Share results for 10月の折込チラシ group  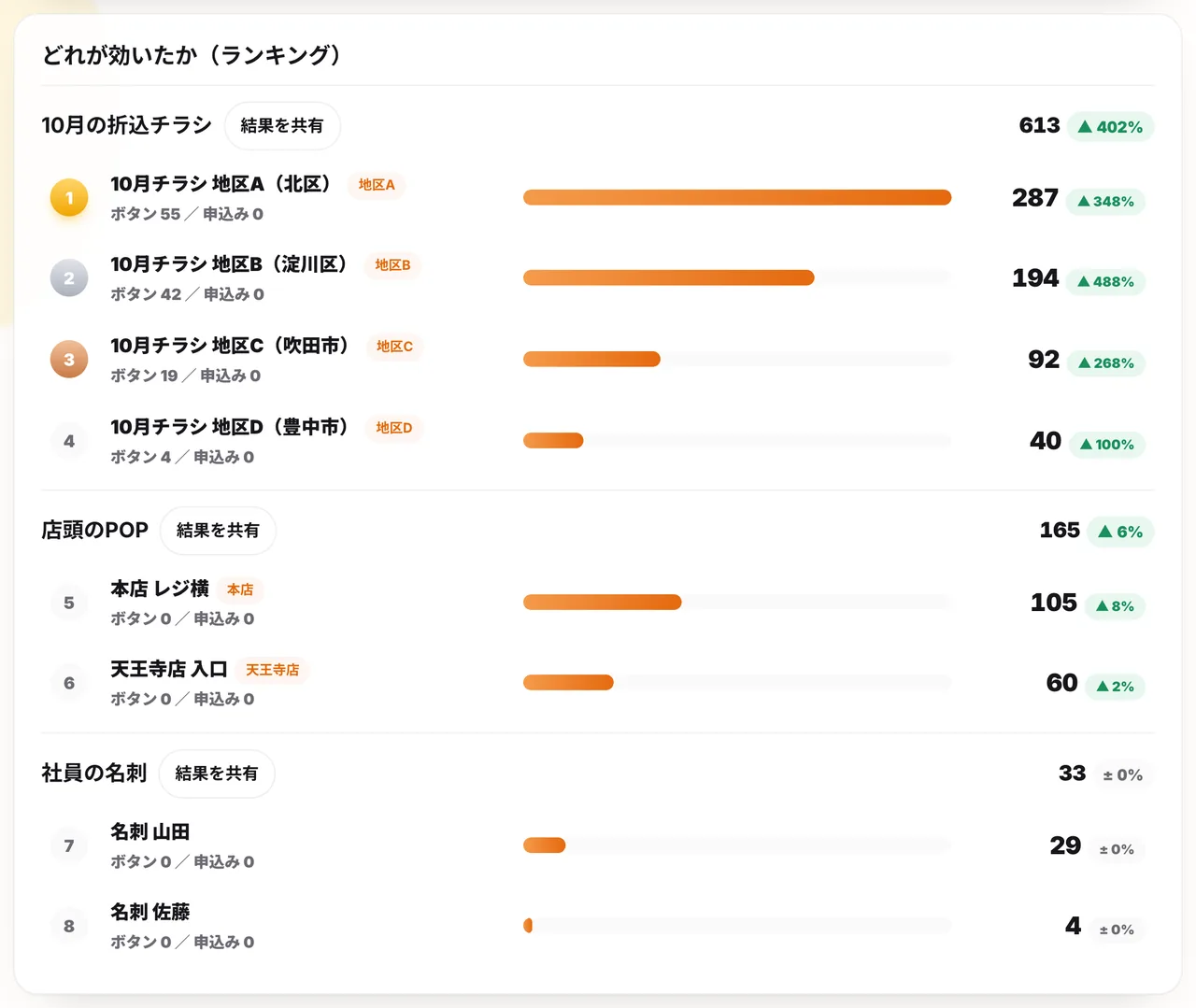coord(282,125)
